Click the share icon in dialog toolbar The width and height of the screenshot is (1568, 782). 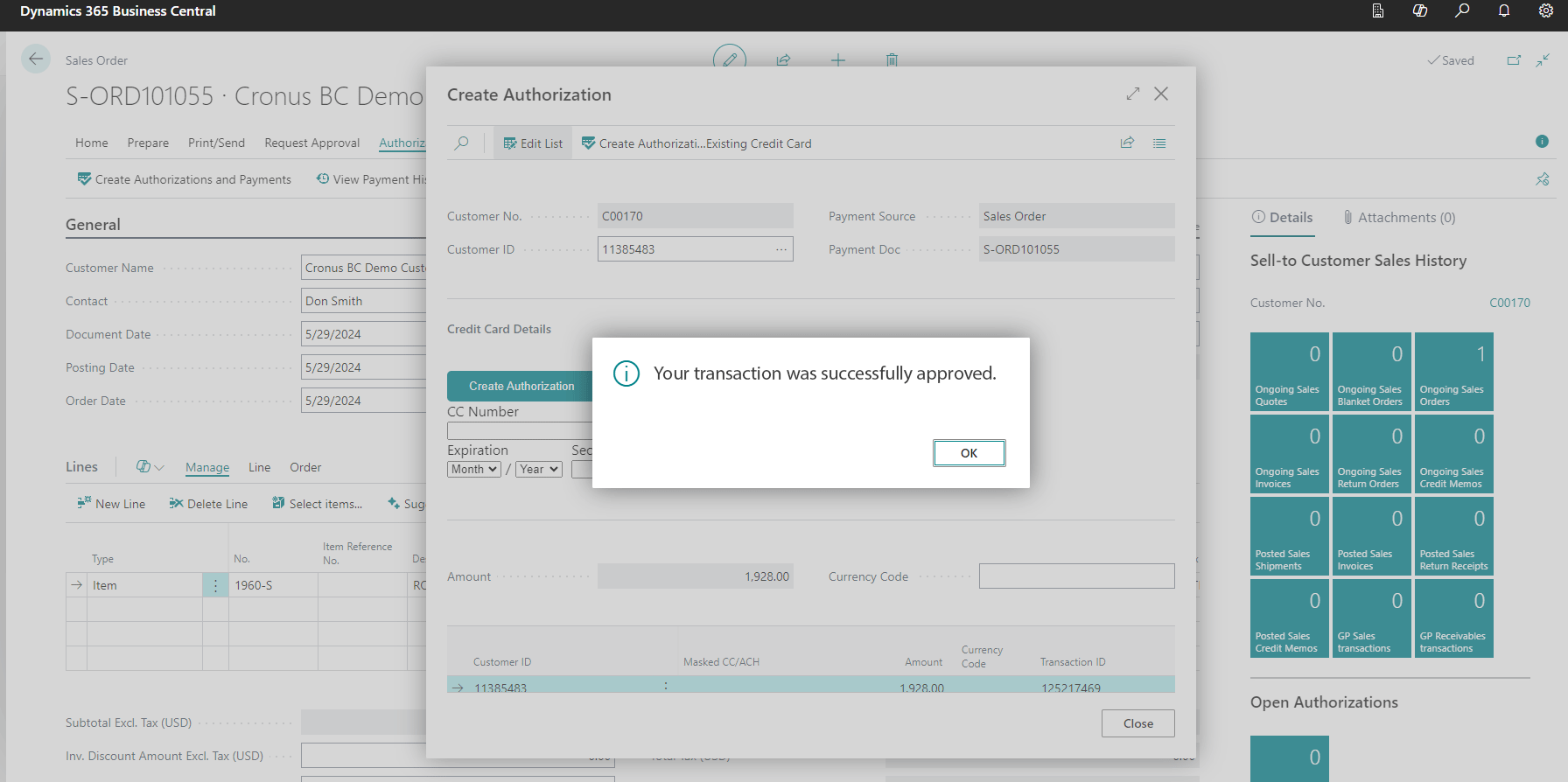point(1127,143)
